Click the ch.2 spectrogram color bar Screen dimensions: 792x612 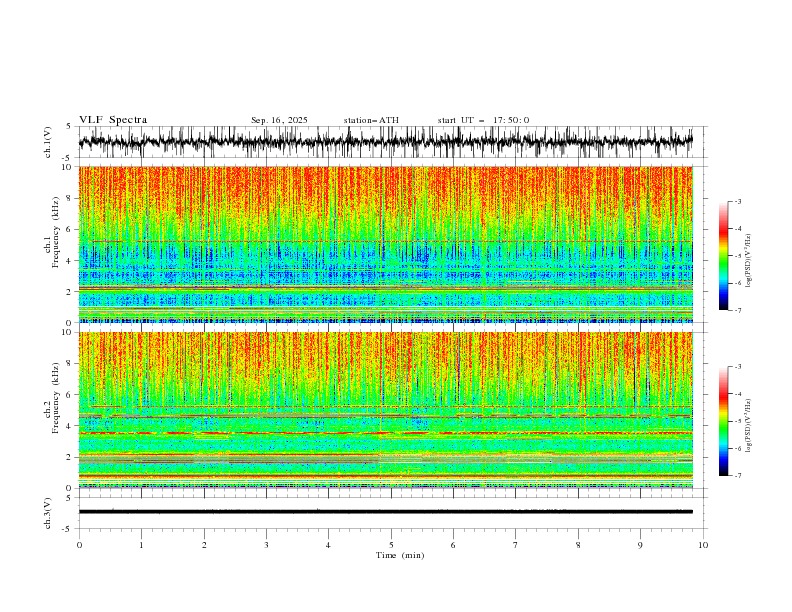tap(723, 421)
